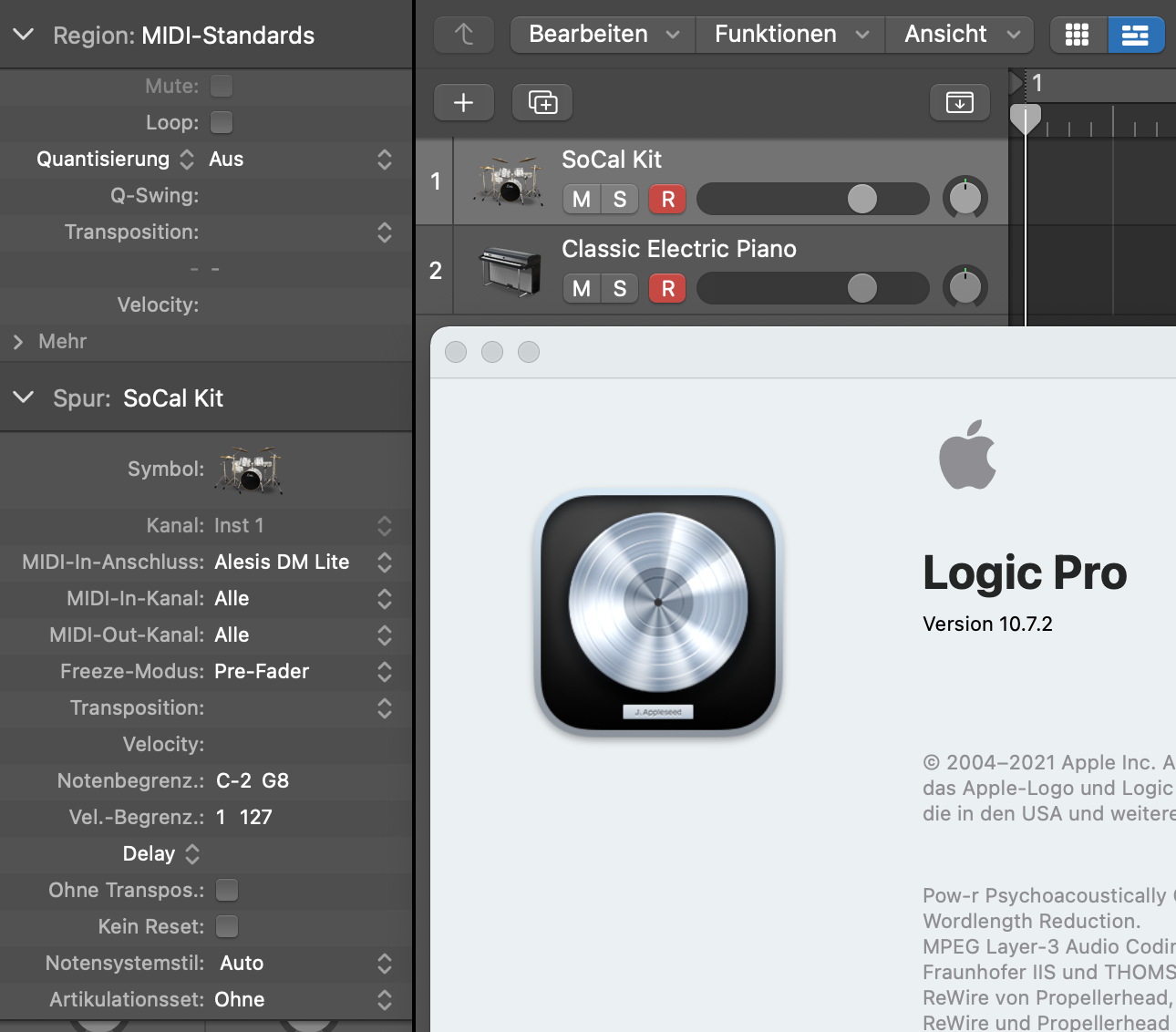This screenshot has width=1176, height=1032.
Task: Open the Funktionen menu
Action: [789, 35]
